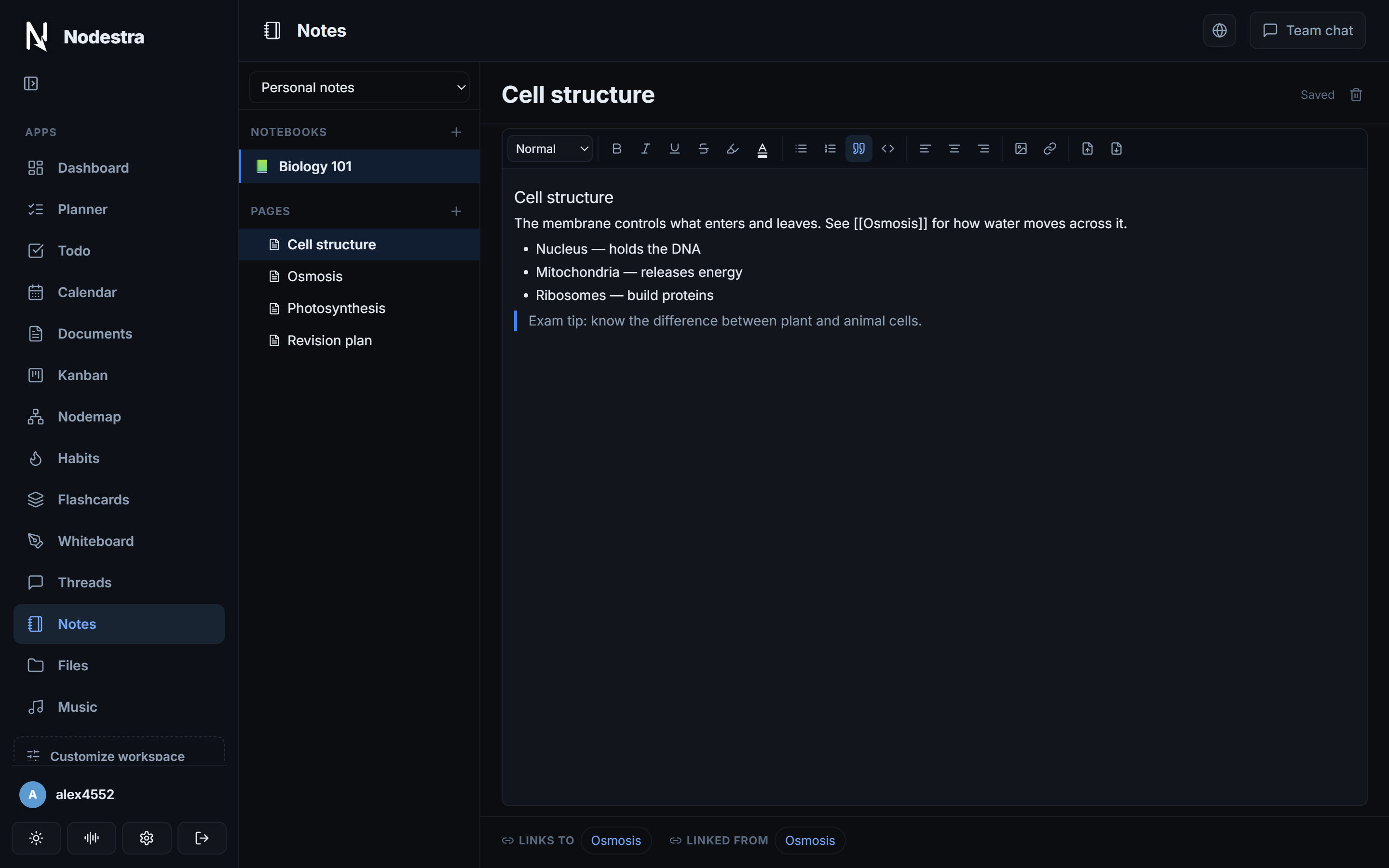Viewport: 1389px width, 868px height.
Task: Follow the Linked From Osmosis chip
Action: [810, 841]
